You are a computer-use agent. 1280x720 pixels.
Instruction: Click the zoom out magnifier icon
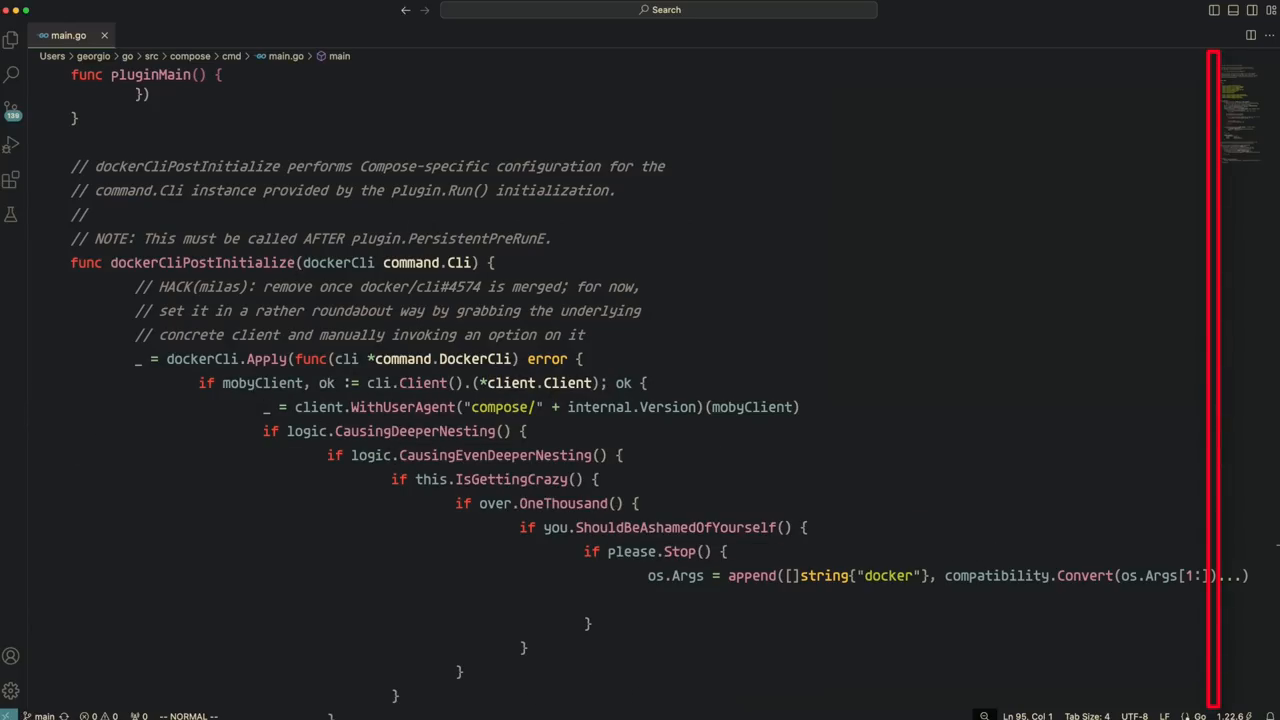pos(984,716)
